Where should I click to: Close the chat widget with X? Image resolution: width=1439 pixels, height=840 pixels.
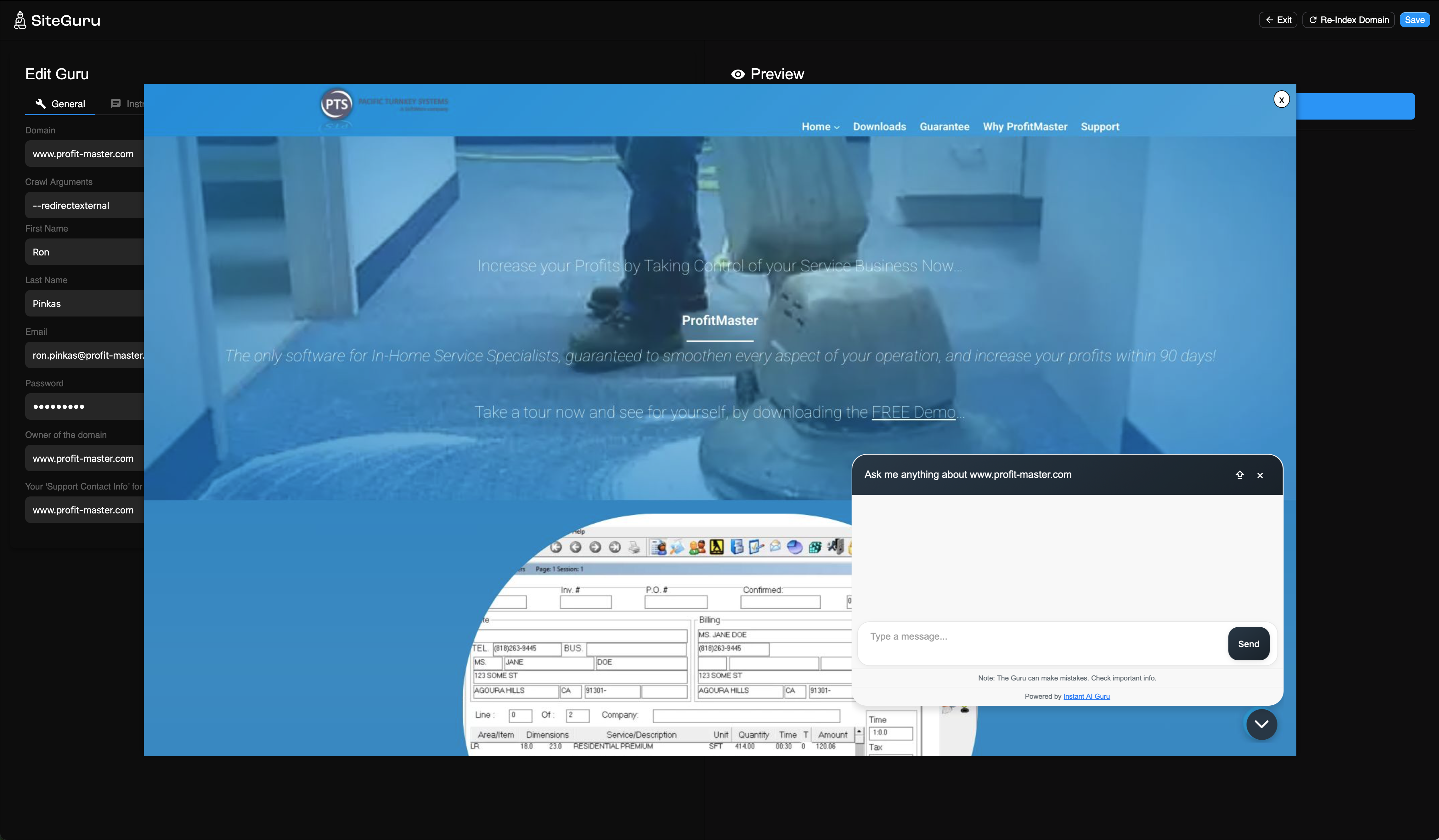[1260, 475]
